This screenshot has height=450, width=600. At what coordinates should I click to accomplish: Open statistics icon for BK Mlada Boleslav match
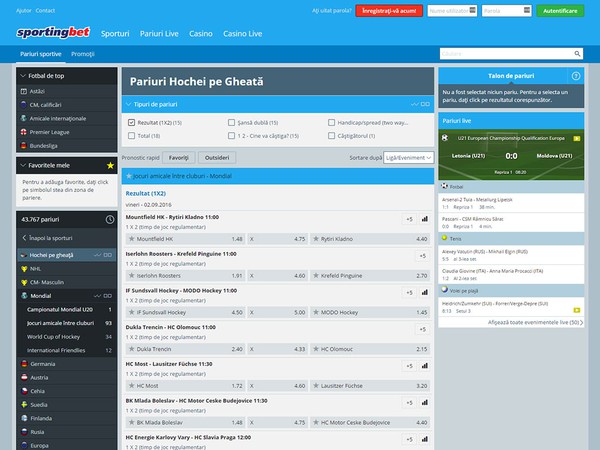[424, 403]
